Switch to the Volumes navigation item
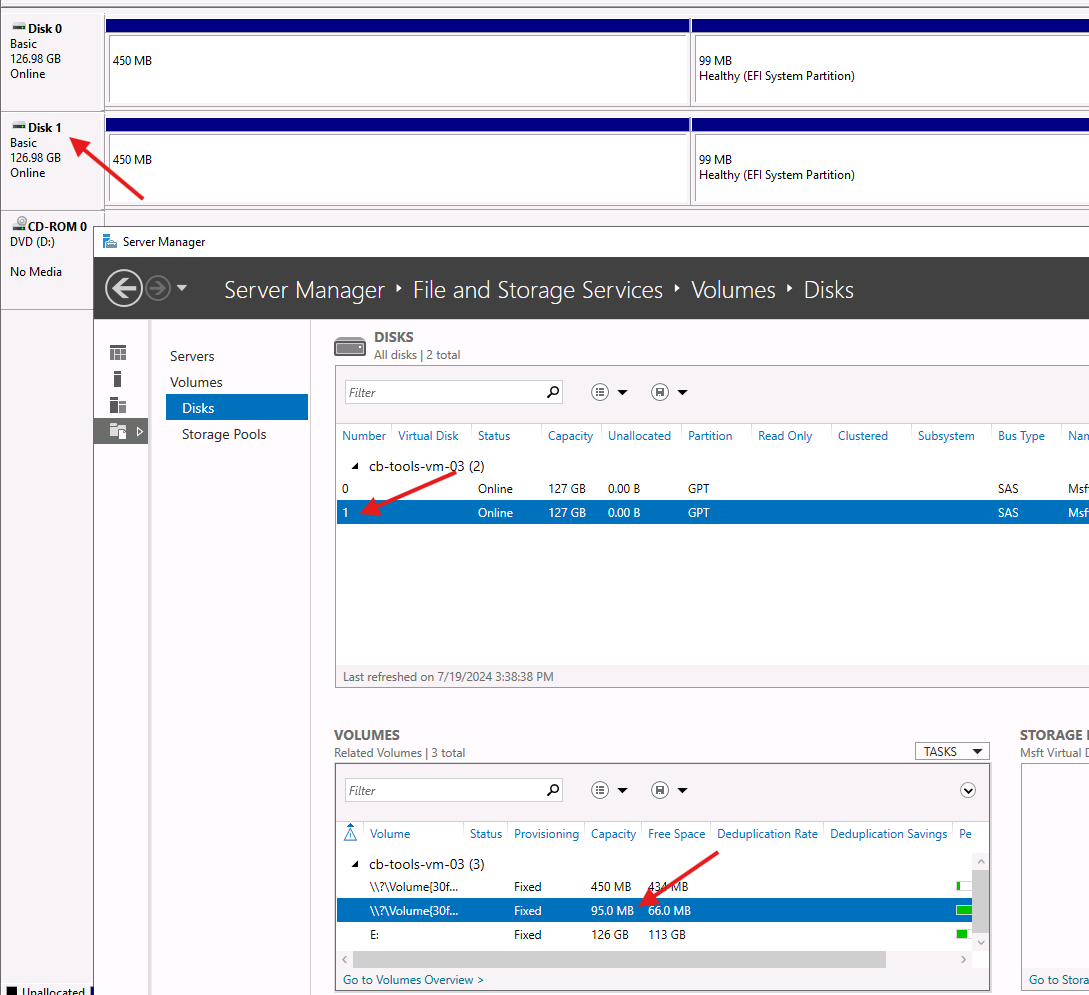This screenshot has height=995, width=1089. 196,382
